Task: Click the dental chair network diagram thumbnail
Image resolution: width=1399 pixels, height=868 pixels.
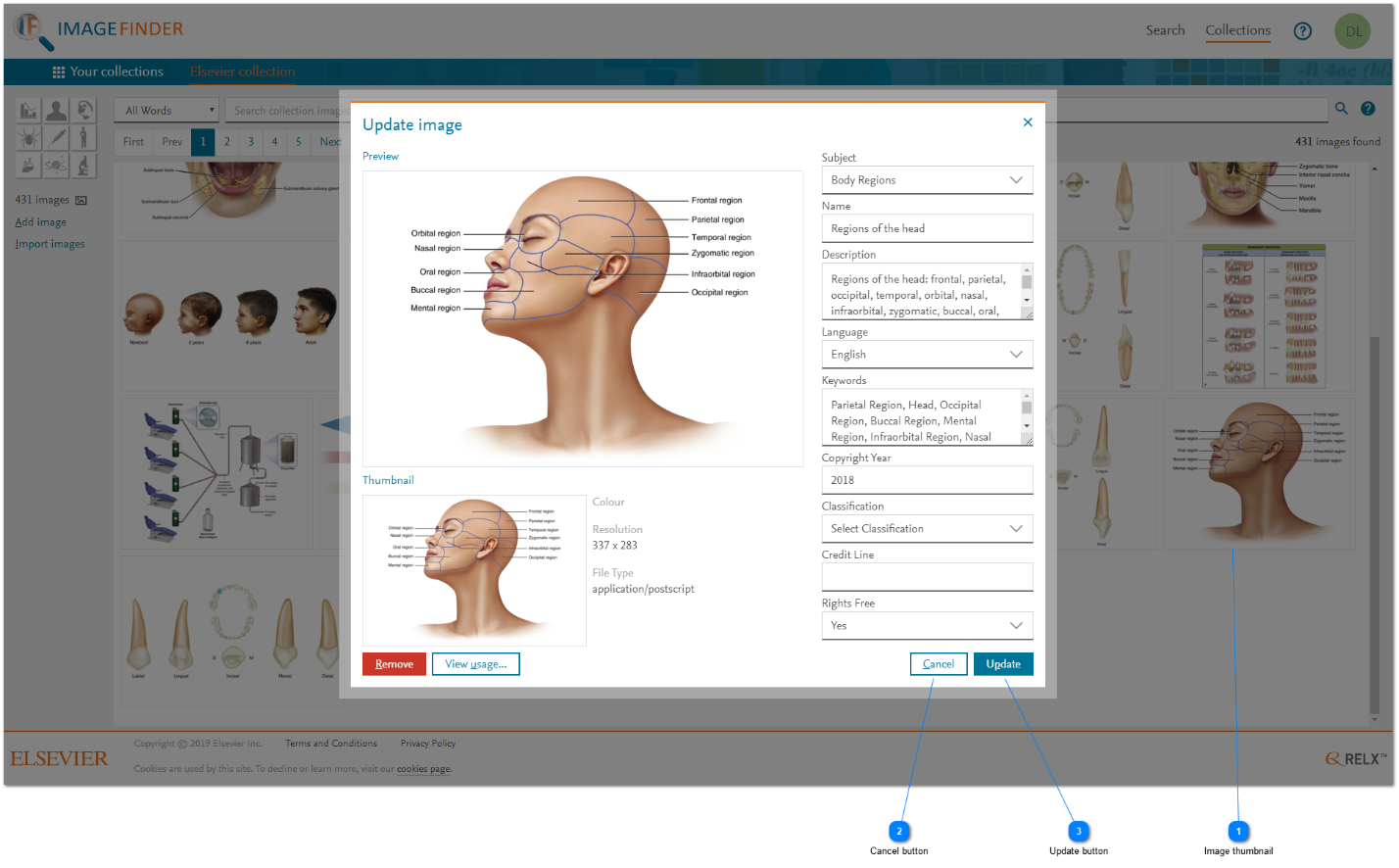Action: (217, 472)
